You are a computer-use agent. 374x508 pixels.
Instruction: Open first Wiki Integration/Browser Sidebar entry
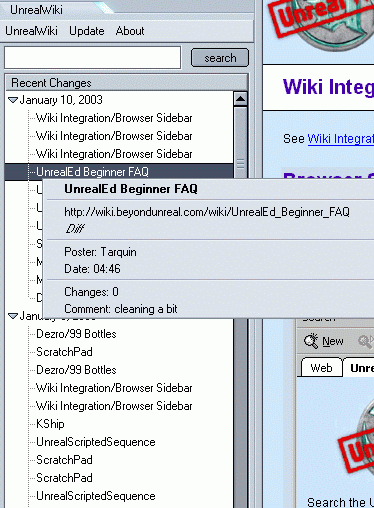(114, 118)
